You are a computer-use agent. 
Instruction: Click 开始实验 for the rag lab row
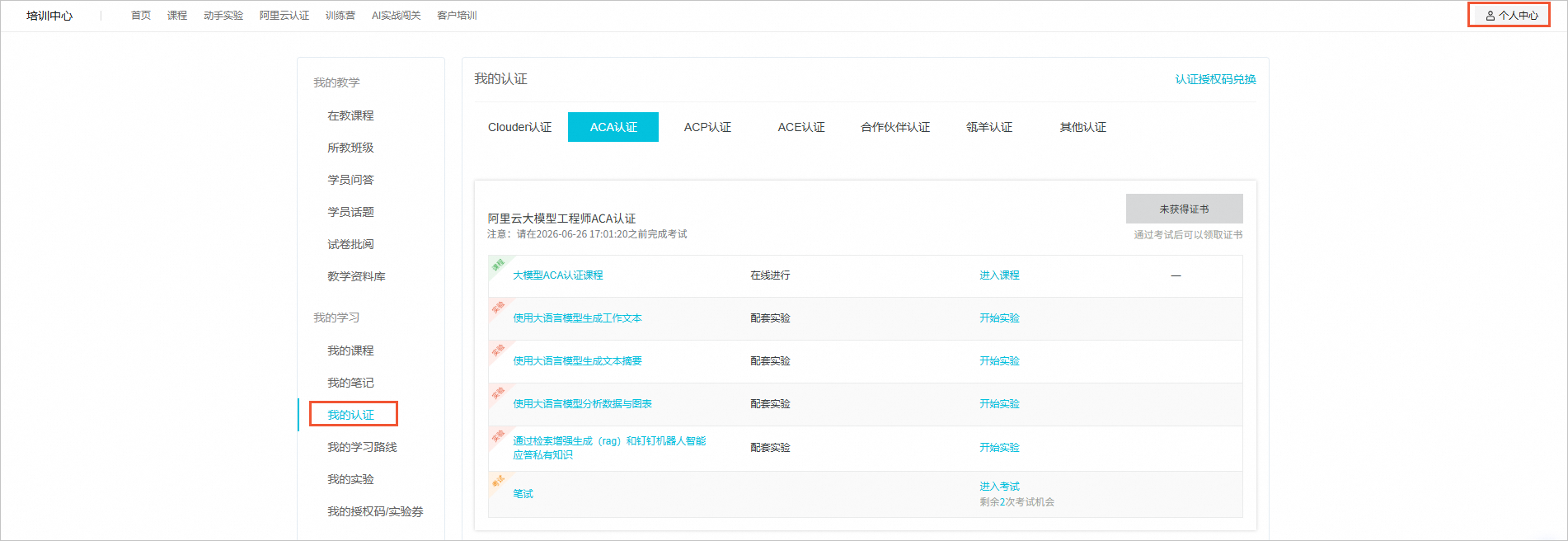coord(999,448)
